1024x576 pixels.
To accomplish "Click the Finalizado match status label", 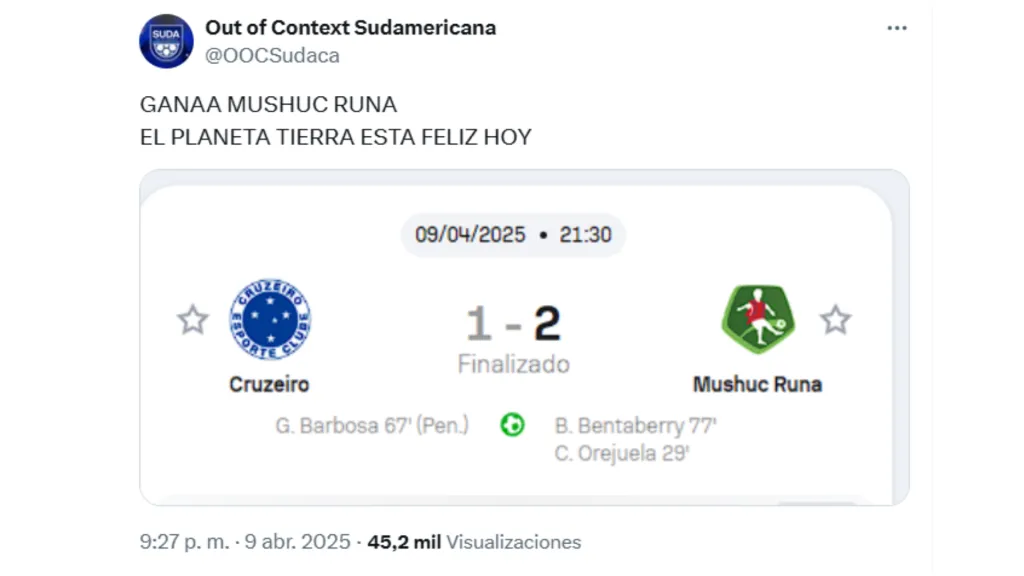I will click(x=513, y=364).
